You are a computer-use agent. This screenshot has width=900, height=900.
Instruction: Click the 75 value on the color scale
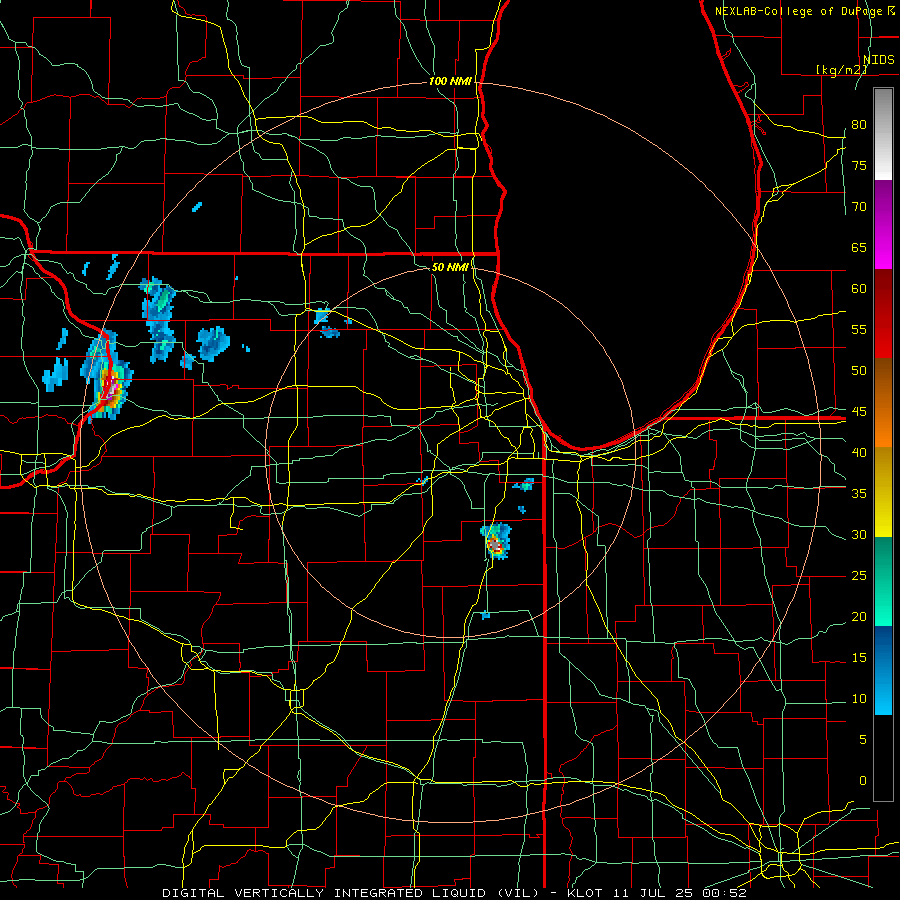[x=859, y=165]
